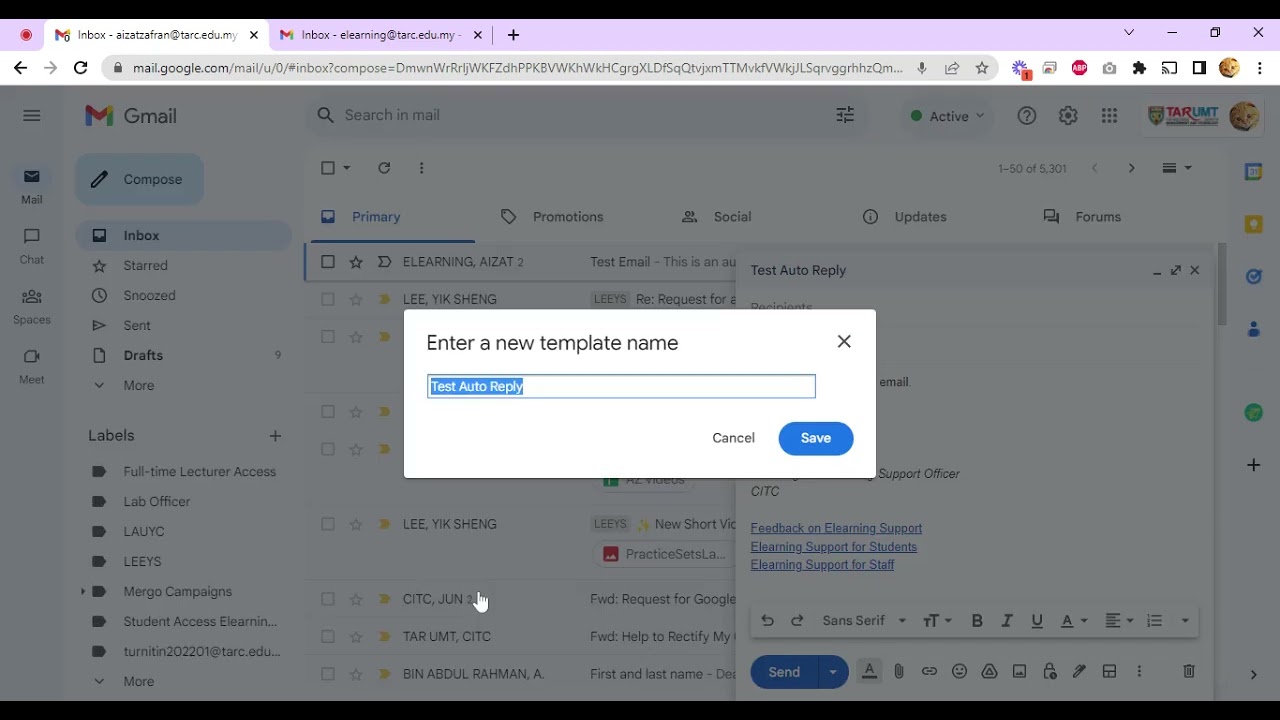Image resolution: width=1280 pixels, height=720 pixels.
Task: Star the TAR UMT, CITC email
Action: (356, 636)
